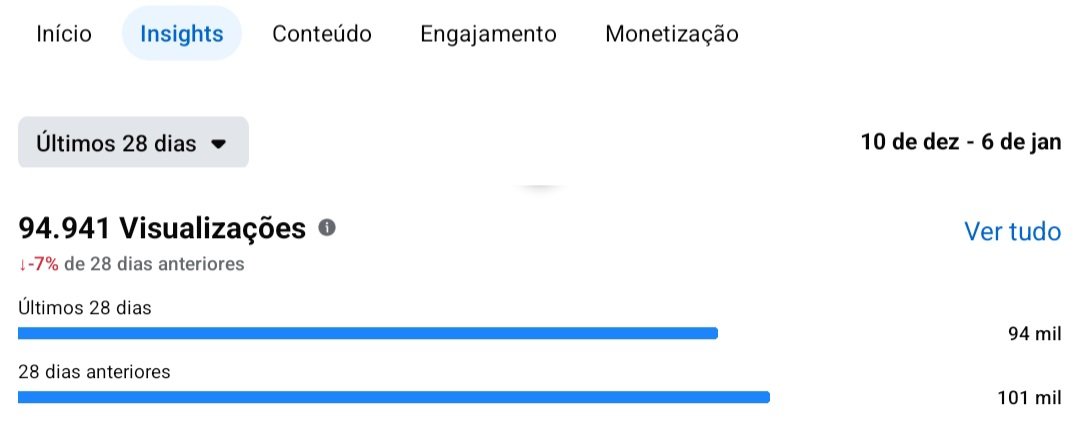Image resolution: width=1080 pixels, height=444 pixels.
Task: Click the 94.941 Visualizações heading
Action: 162,229
